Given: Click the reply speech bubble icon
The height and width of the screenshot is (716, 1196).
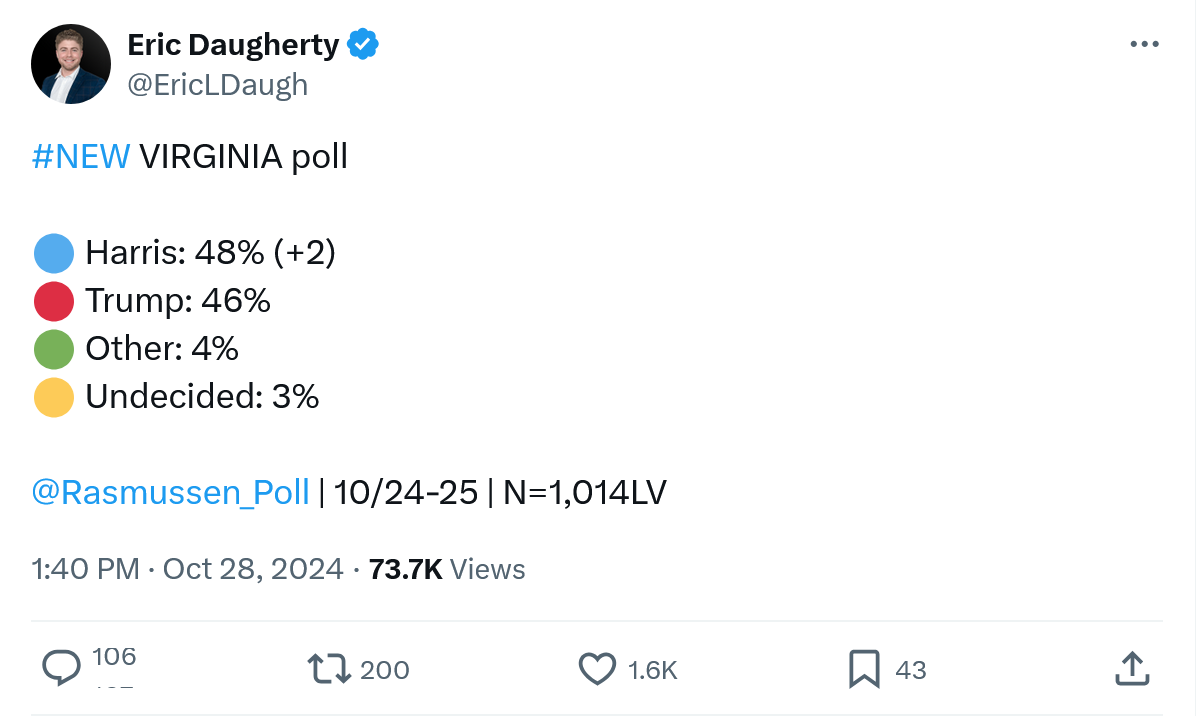Looking at the screenshot, I should coord(62,668).
